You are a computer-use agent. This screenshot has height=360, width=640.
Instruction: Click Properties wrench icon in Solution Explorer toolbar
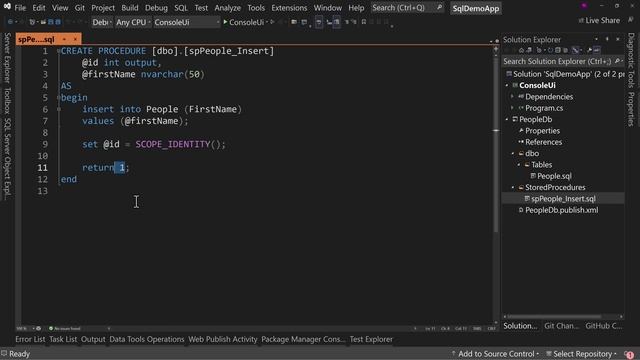(x=589, y=50)
